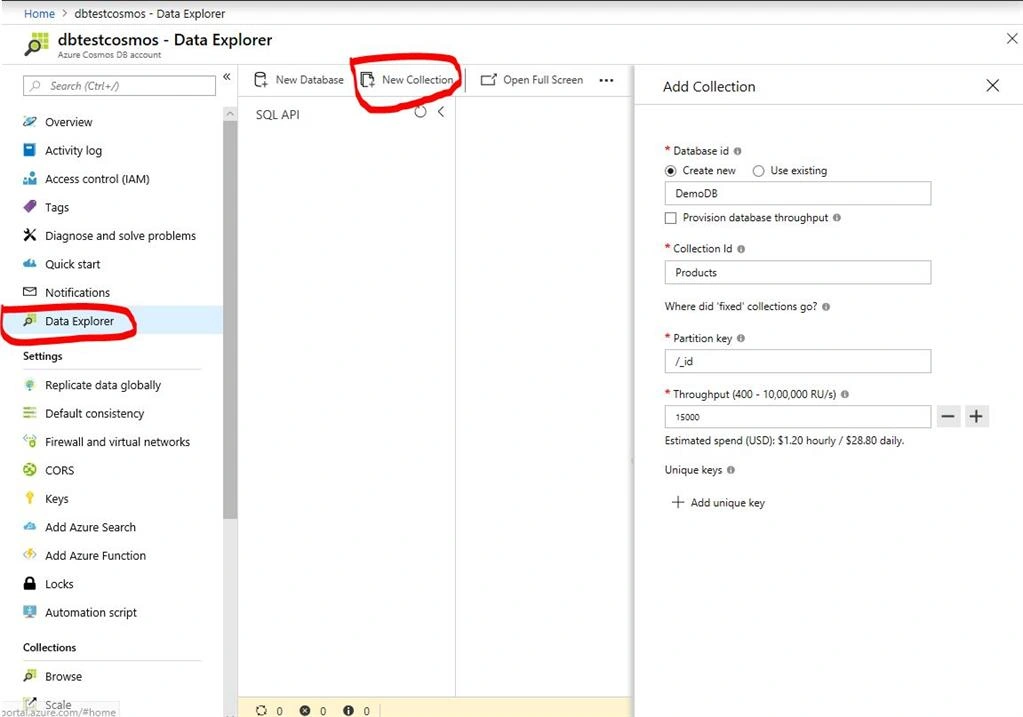The width and height of the screenshot is (1023, 717).
Task: Click the New Collection toolbar button
Action: [406, 80]
